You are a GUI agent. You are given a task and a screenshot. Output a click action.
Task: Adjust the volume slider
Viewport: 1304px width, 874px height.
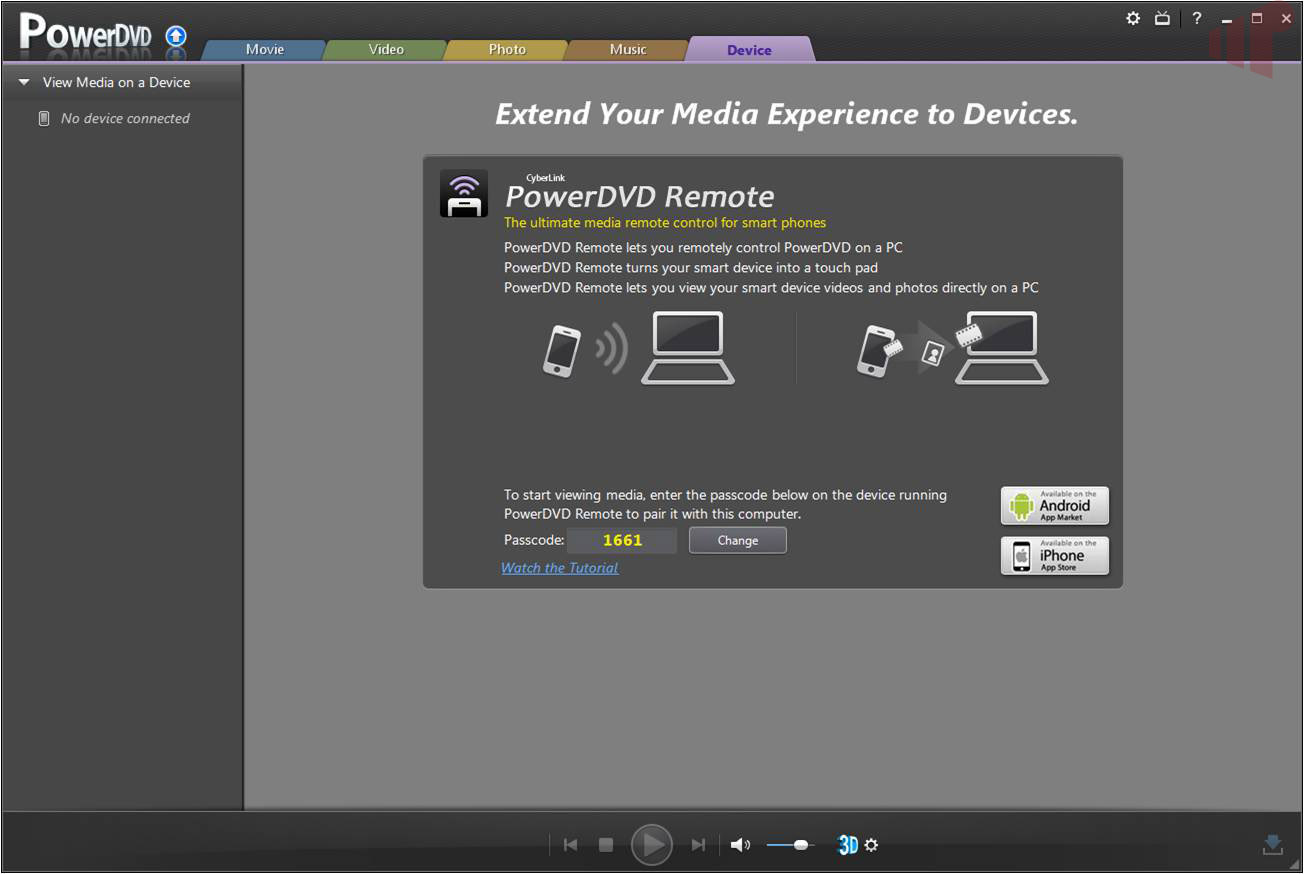coord(791,845)
